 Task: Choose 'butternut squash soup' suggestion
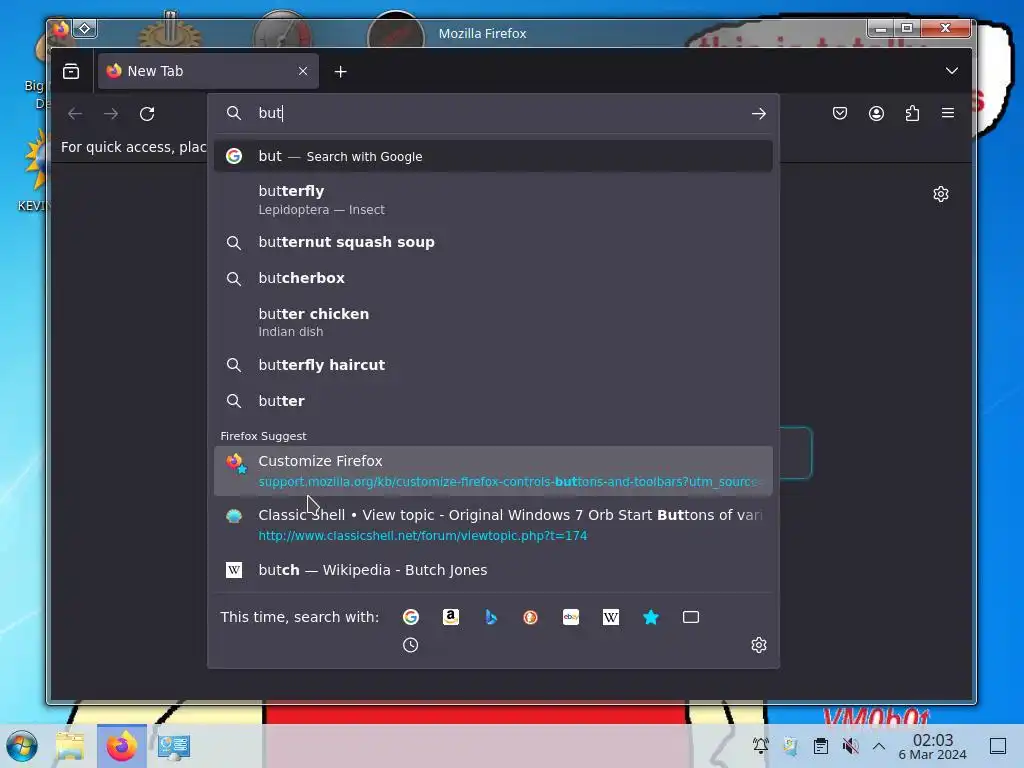tap(493, 242)
